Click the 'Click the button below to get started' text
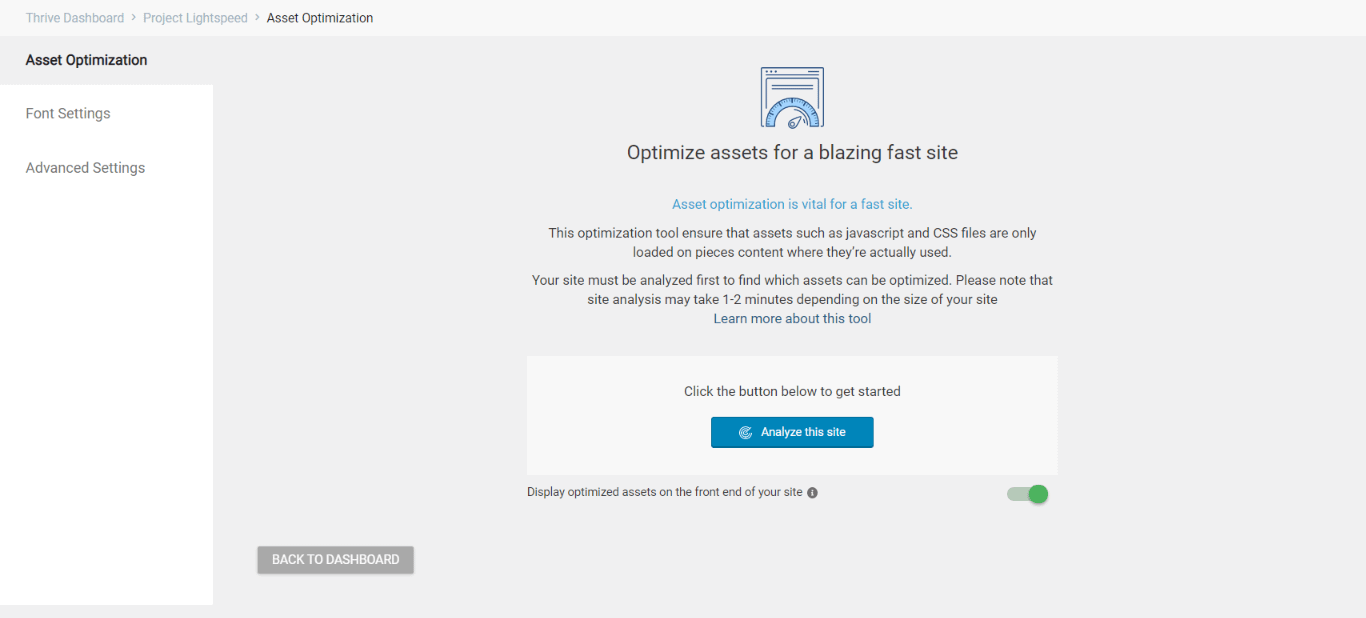 pos(792,392)
